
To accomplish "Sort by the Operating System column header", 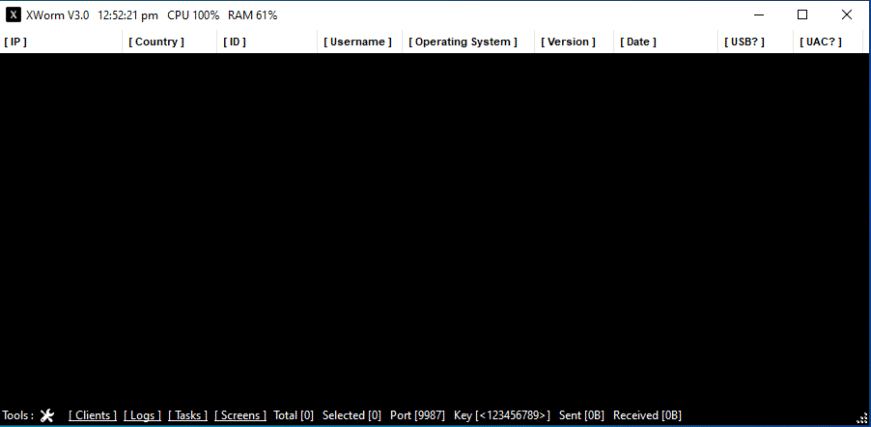I will tap(468, 42).
